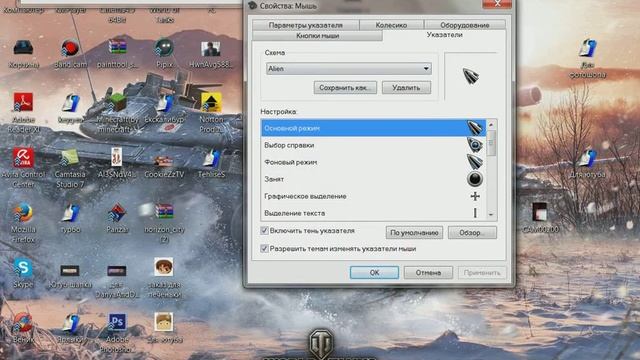Select the Выбор справки pointer row
This screenshot has height=360, width=640.
click(373, 145)
